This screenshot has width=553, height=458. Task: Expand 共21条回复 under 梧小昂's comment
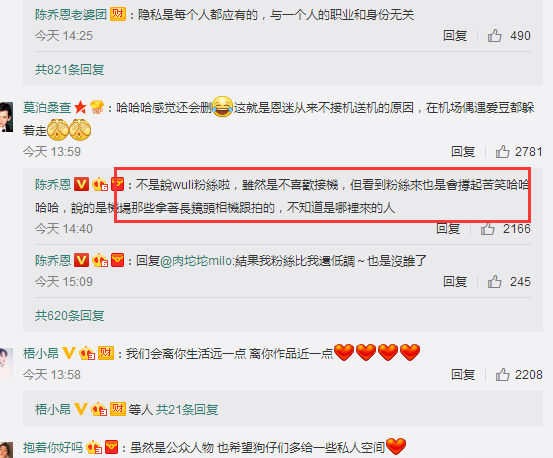coord(187,409)
